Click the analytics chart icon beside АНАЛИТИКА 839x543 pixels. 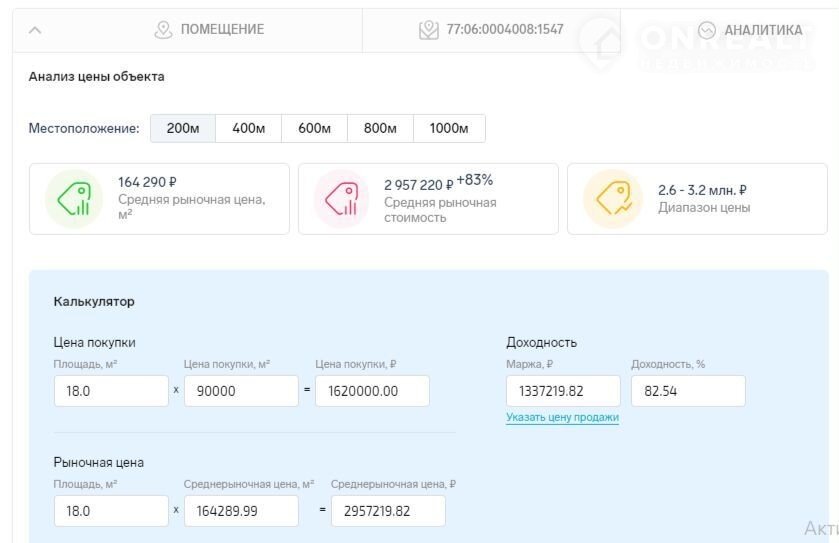(x=707, y=30)
